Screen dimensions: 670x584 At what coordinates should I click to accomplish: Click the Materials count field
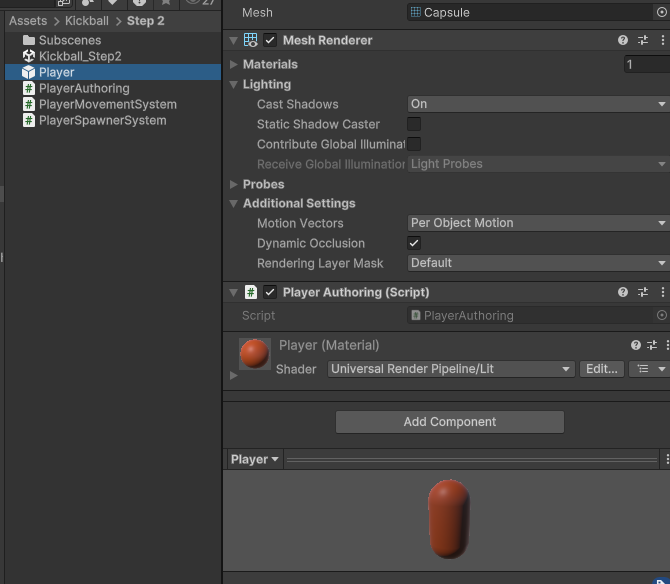[x=647, y=65]
